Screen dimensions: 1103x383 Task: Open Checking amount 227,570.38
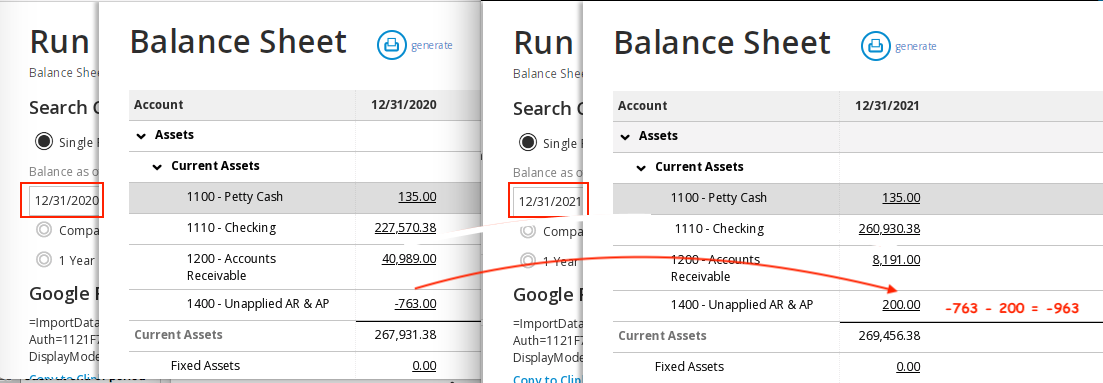(x=405, y=227)
